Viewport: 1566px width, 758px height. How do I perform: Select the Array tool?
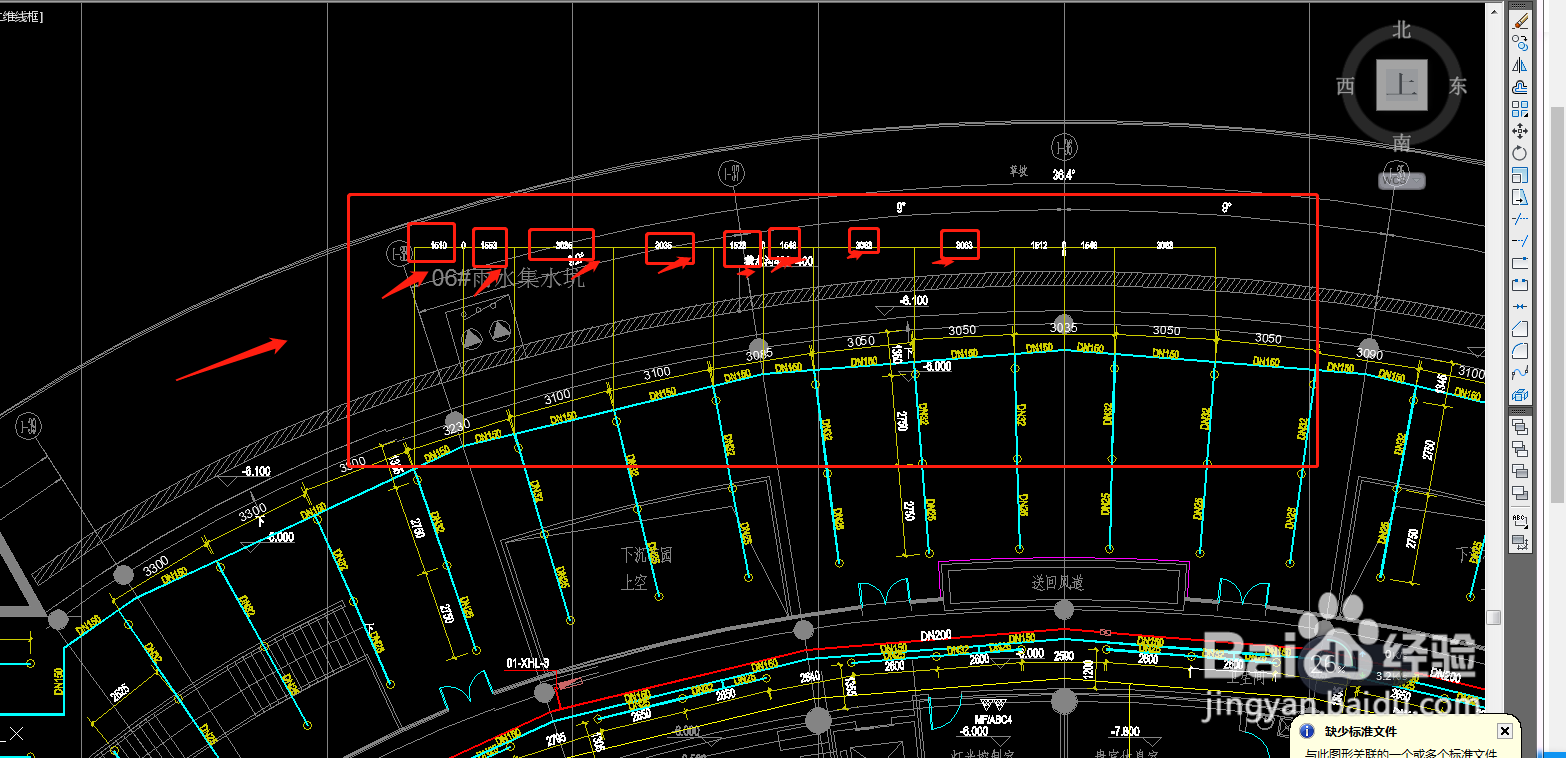click(x=1520, y=109)
